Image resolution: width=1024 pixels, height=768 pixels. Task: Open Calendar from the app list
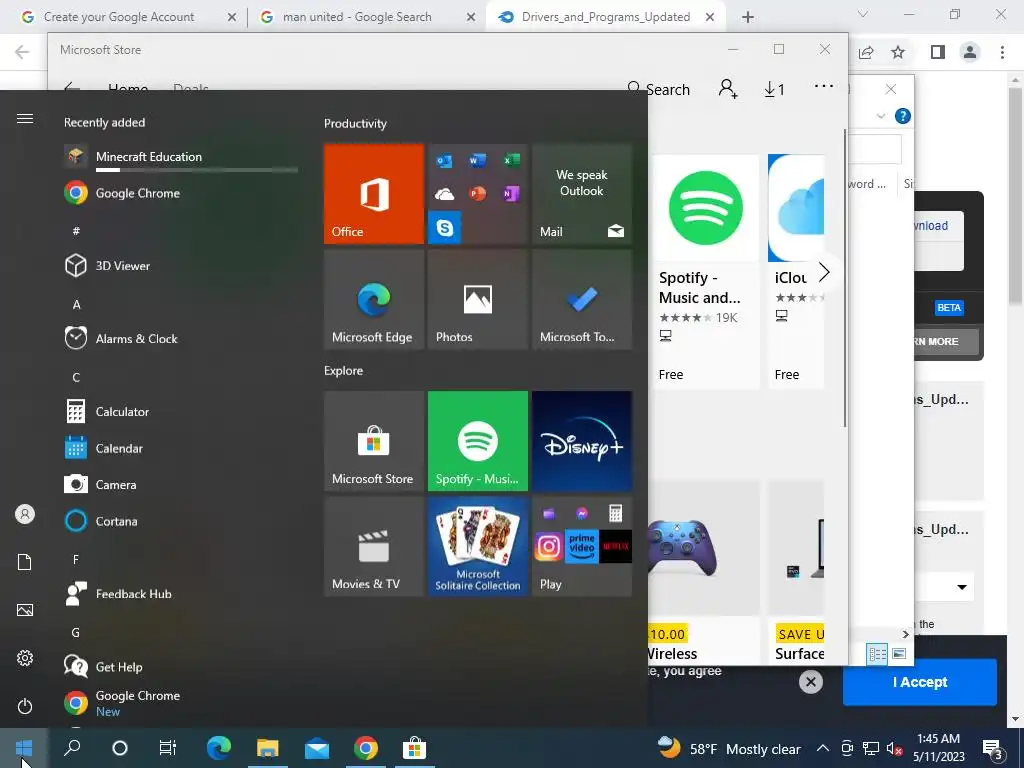click(x=181, y=448)
